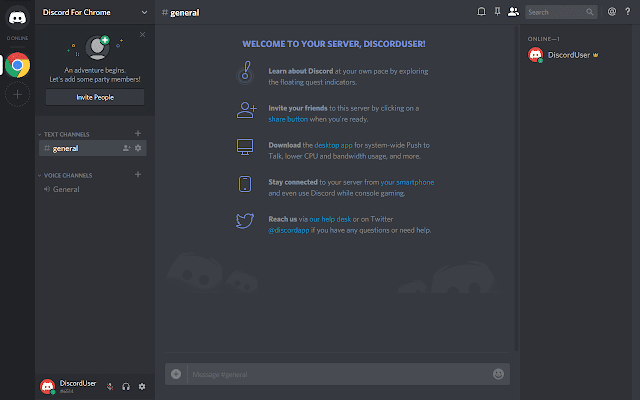Collapse the Voice Channels category
Screen dimensions: 640x400
65,176
